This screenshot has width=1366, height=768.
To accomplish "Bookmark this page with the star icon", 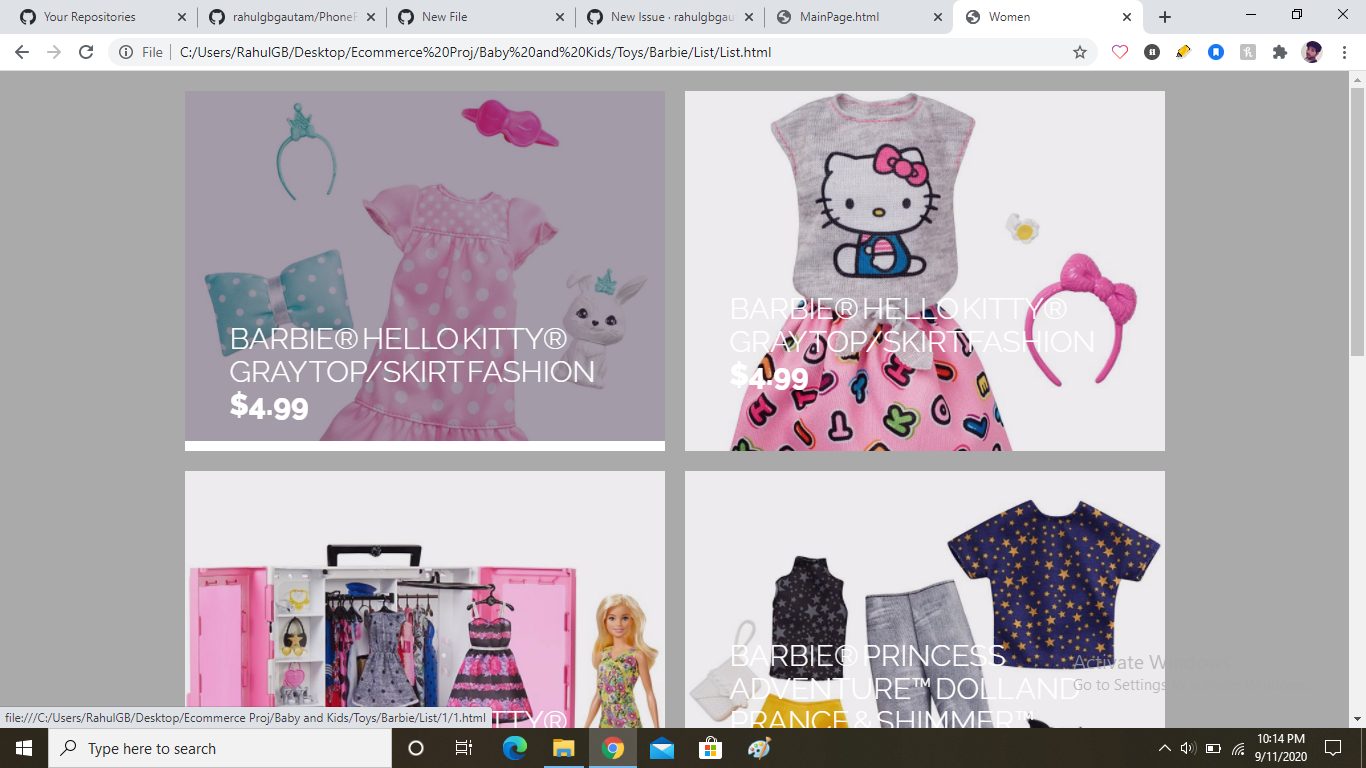I will click(1080, 52).
